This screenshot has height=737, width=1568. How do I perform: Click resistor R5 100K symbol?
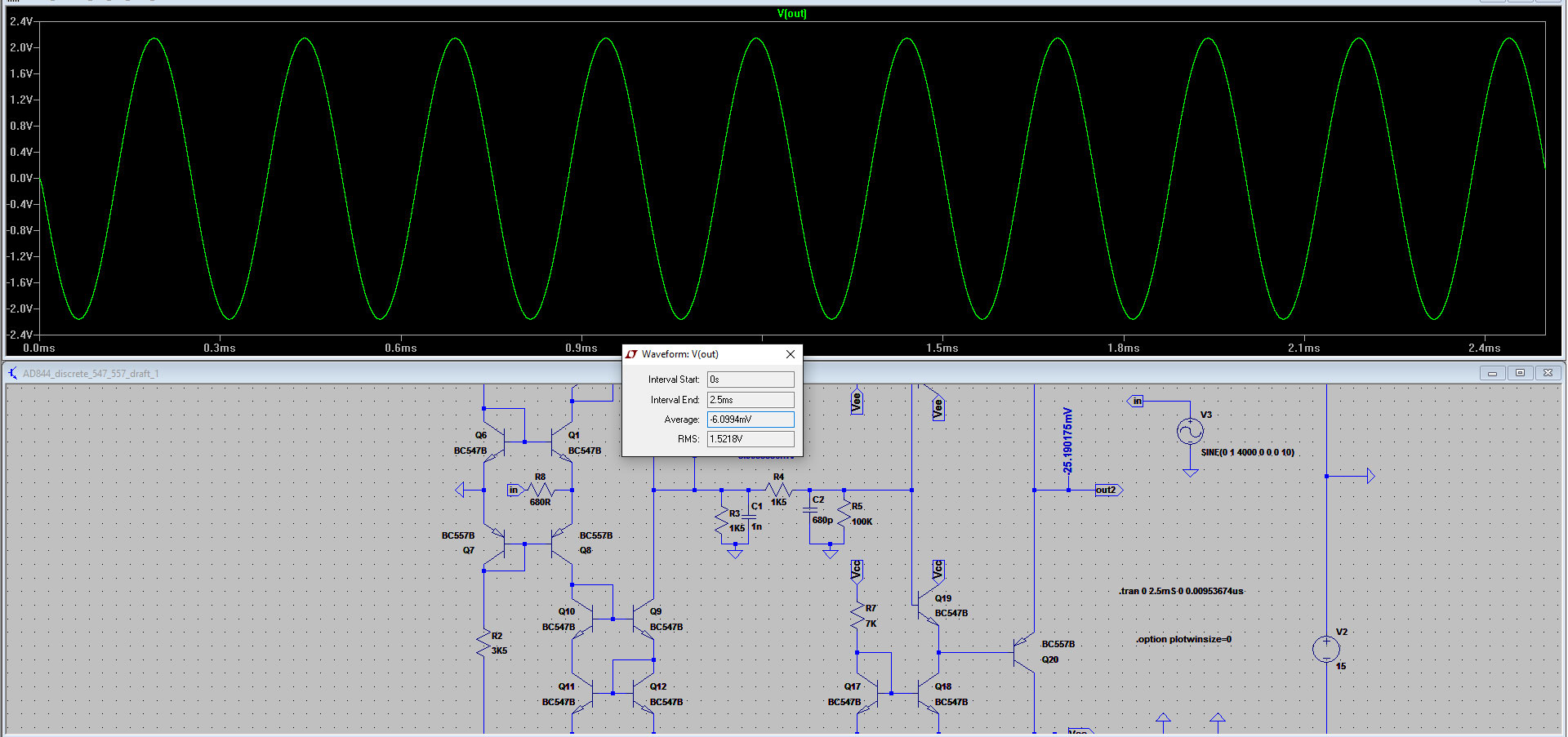(844, 514)
